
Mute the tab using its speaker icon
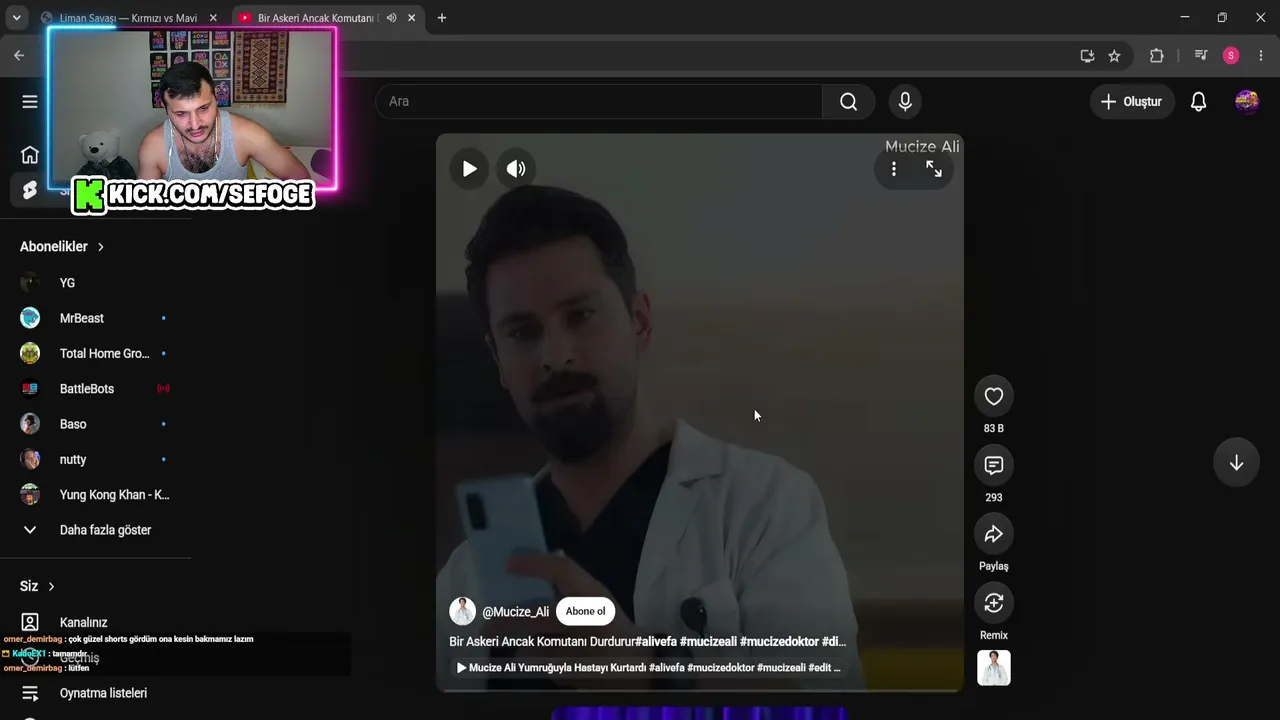click(392, 18)
